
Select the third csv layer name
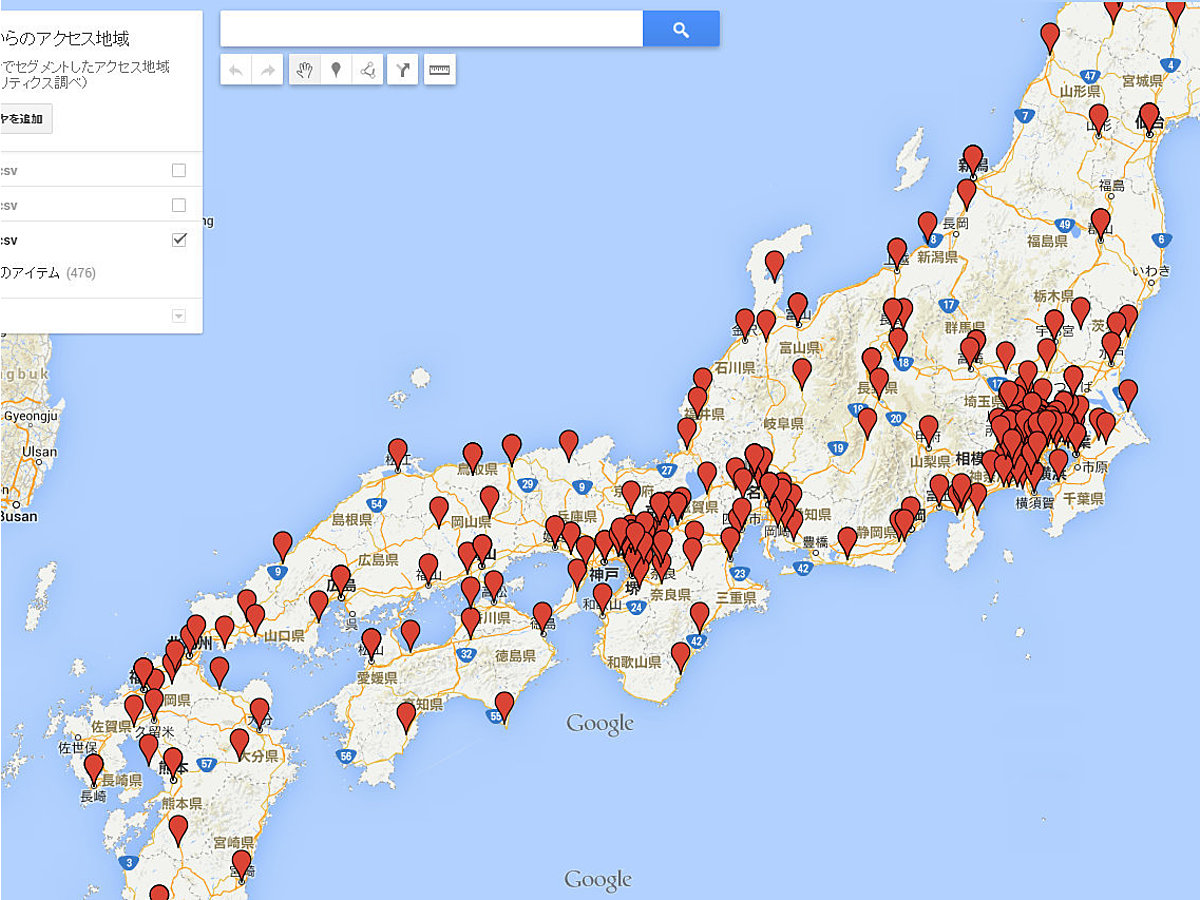9,240
